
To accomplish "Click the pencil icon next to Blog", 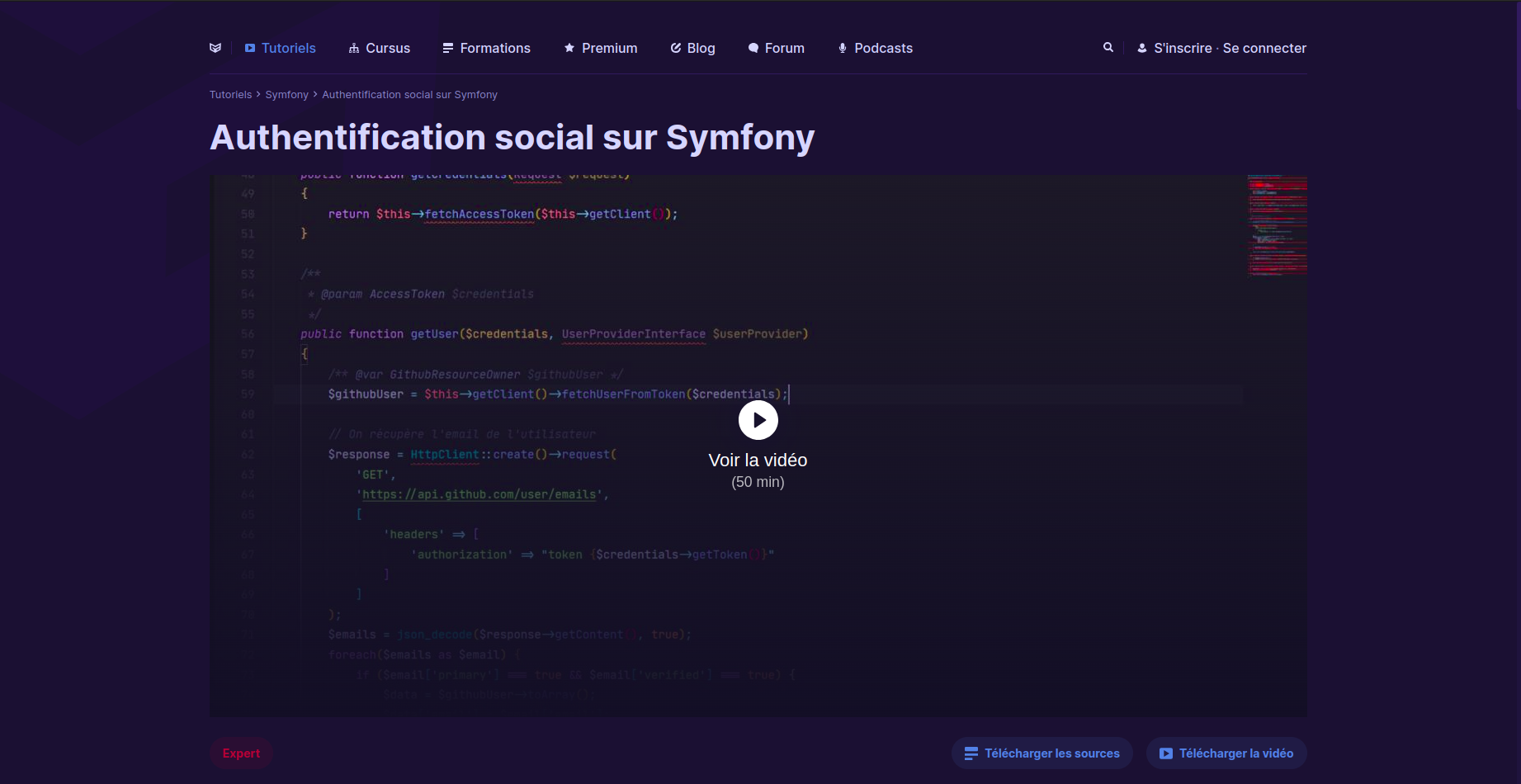I will coord(675,48).
